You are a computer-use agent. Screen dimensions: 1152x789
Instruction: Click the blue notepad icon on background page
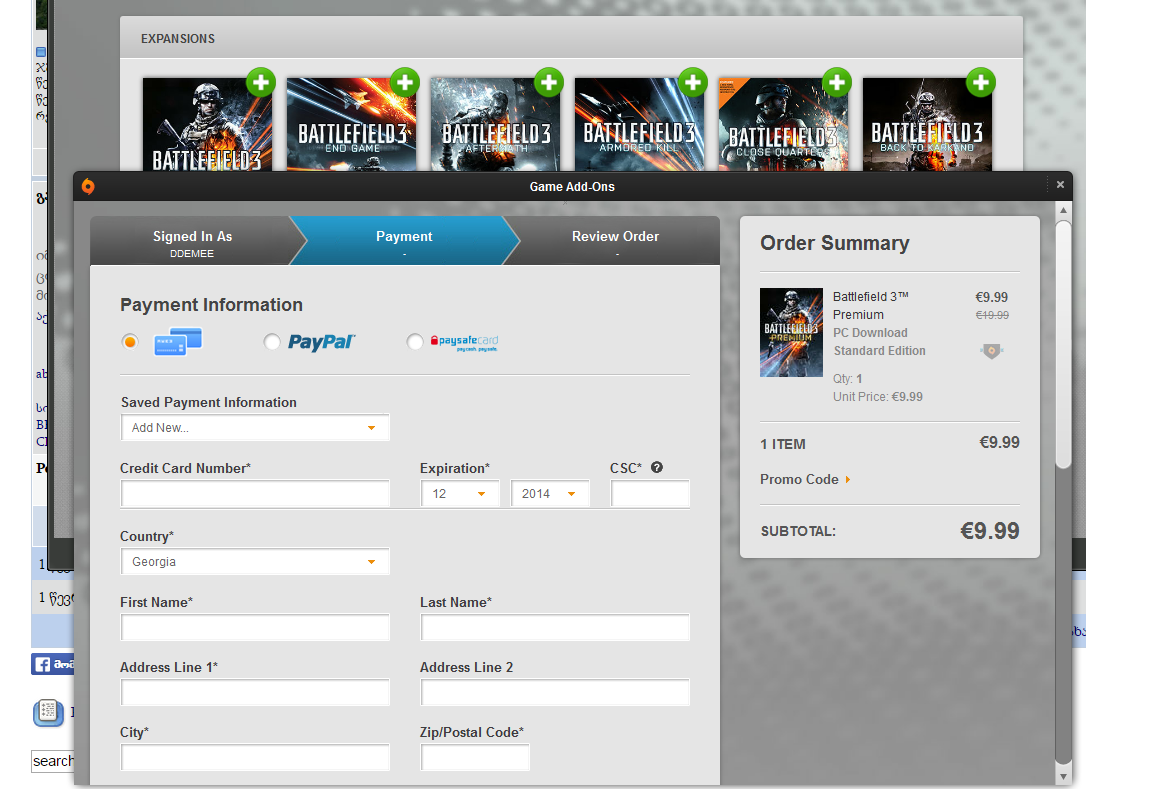click(x=48, y=712)
